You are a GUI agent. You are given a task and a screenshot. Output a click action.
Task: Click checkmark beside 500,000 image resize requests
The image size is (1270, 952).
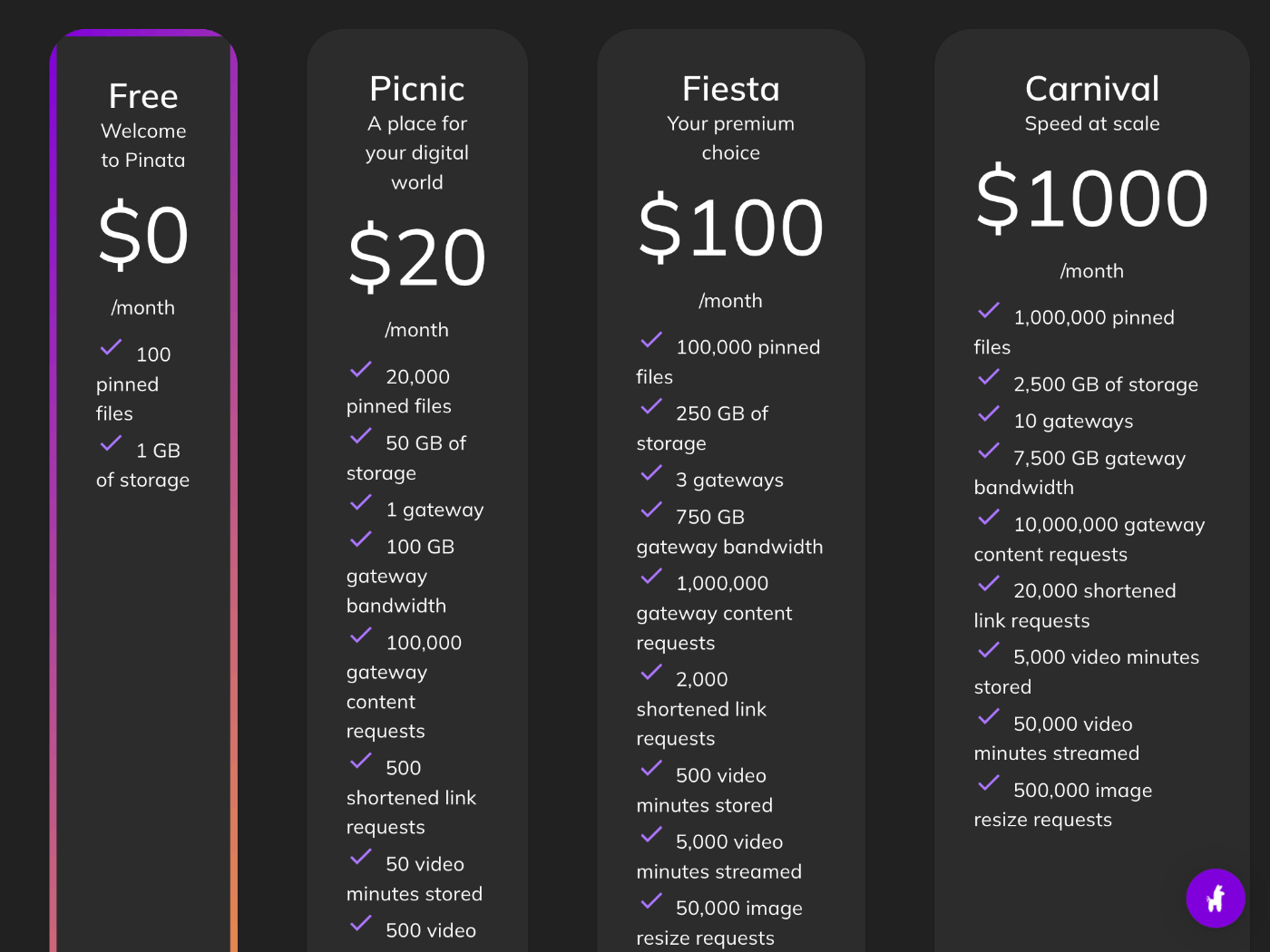(x=989, y=782)
